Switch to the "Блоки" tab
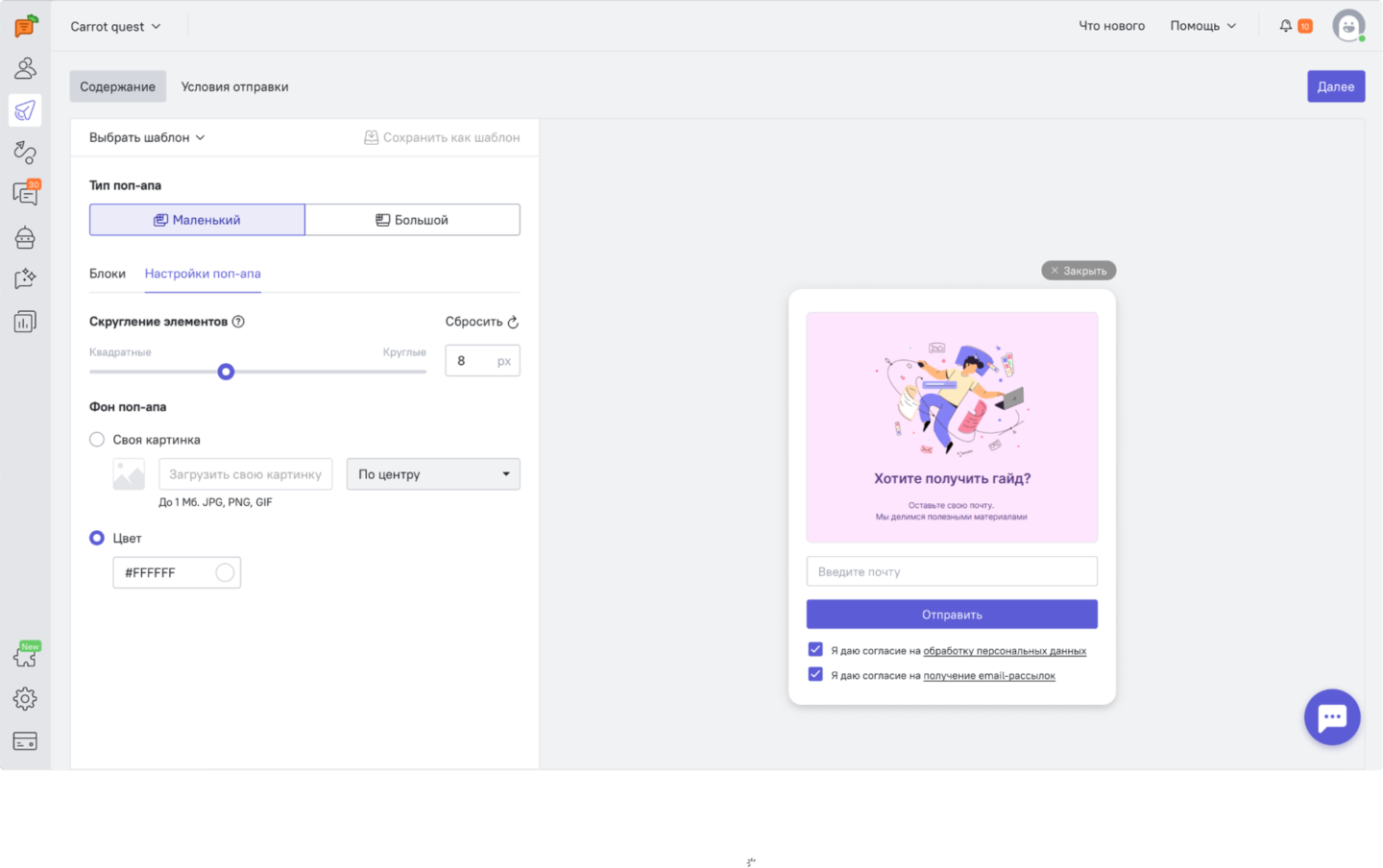 [x=108, y=274]
